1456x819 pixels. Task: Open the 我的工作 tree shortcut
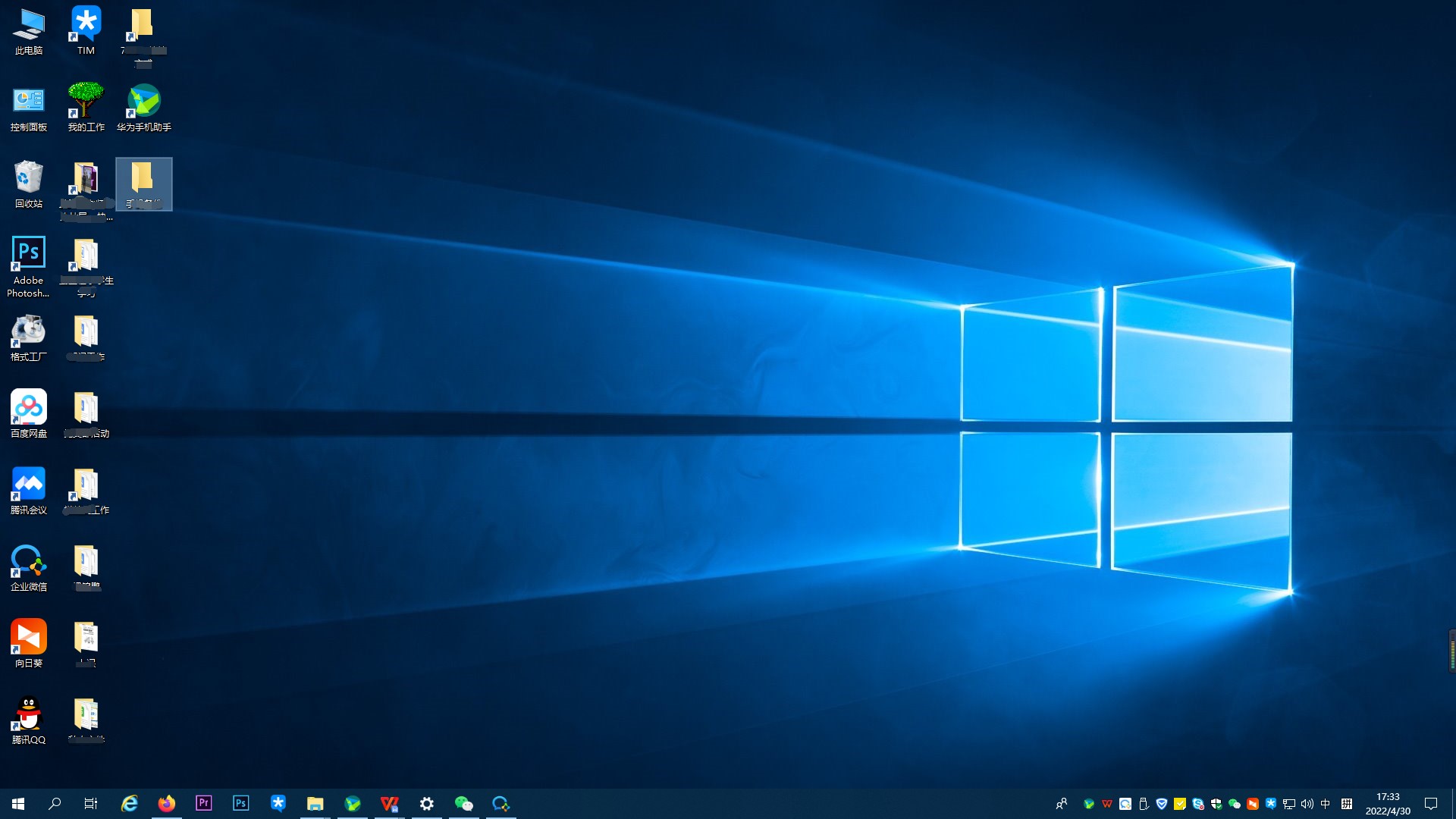point(86,108)
